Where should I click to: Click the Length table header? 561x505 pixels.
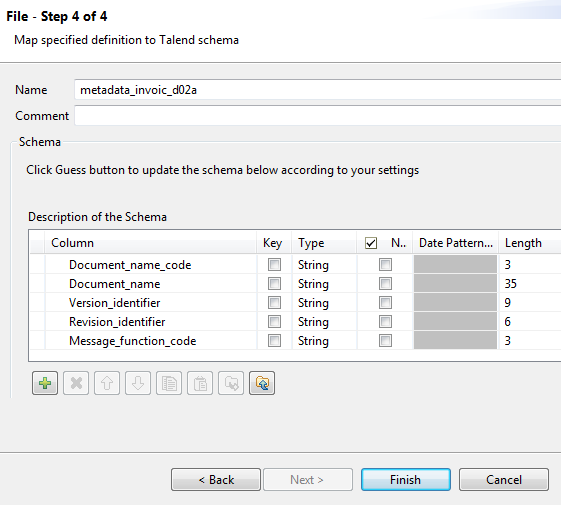[530, 243]
